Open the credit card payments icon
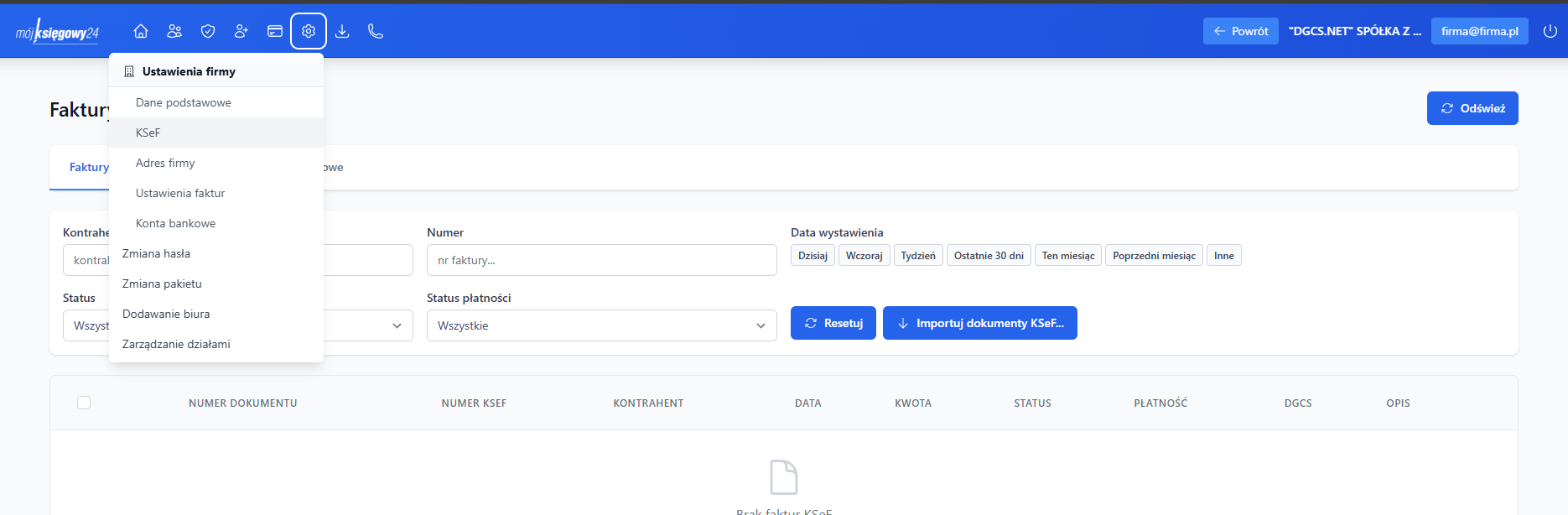This screenshot has height=515, width=1568. (x=275, y=31)
